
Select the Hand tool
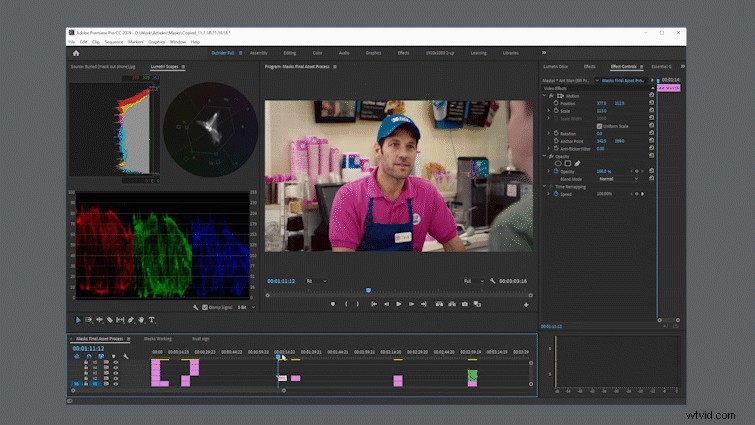coord(141,320)
